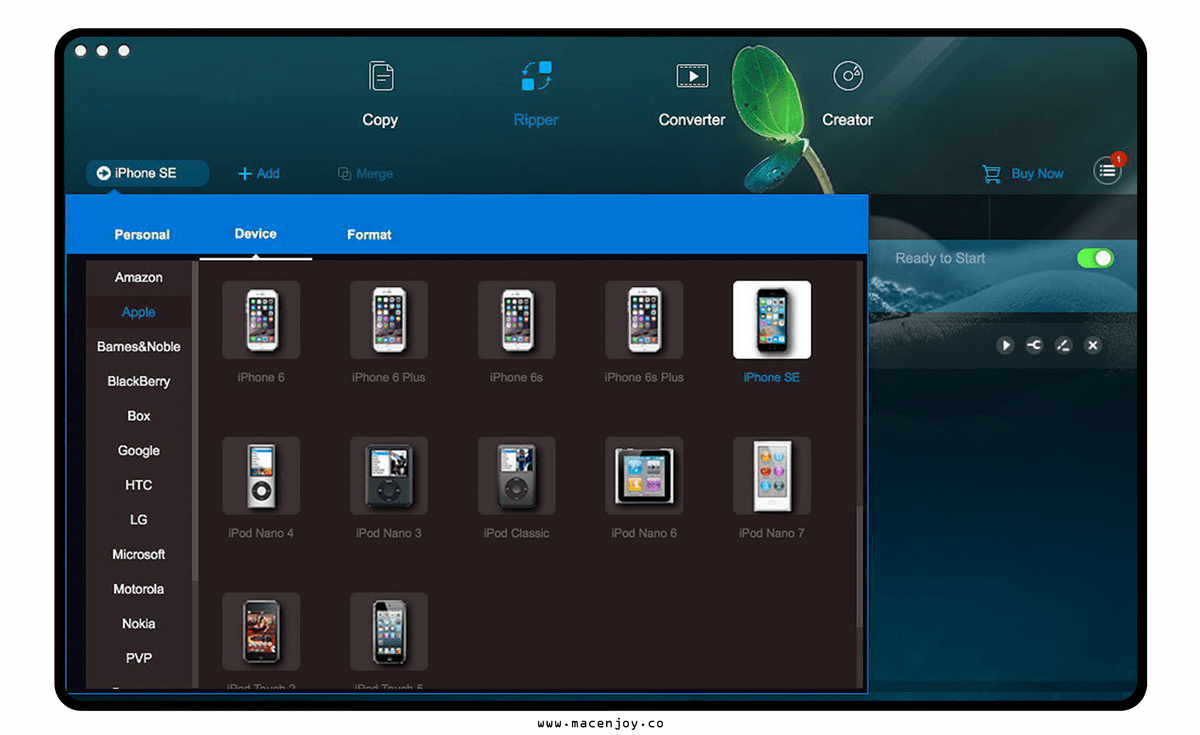Click the edit pencil icon in task row

point(1064,345)
